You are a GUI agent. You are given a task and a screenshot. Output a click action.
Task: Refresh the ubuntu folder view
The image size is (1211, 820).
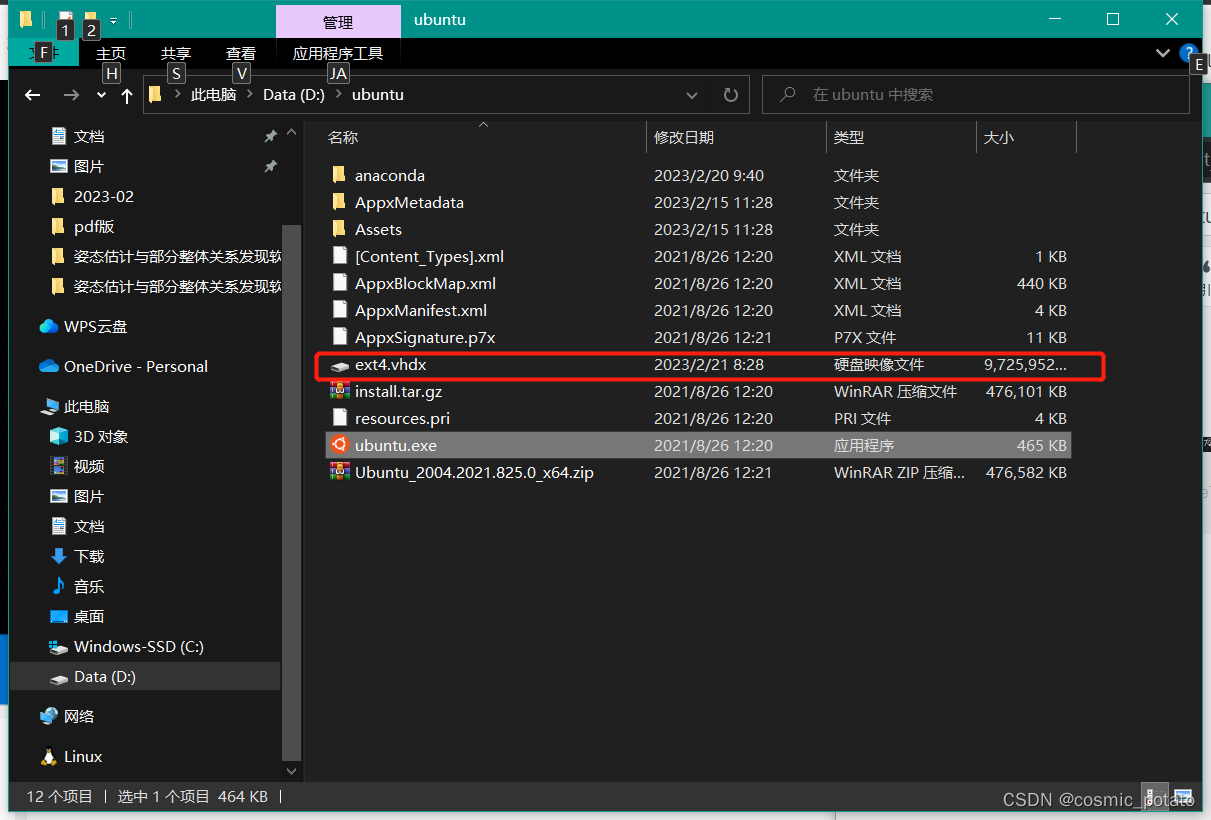point(731,95)
